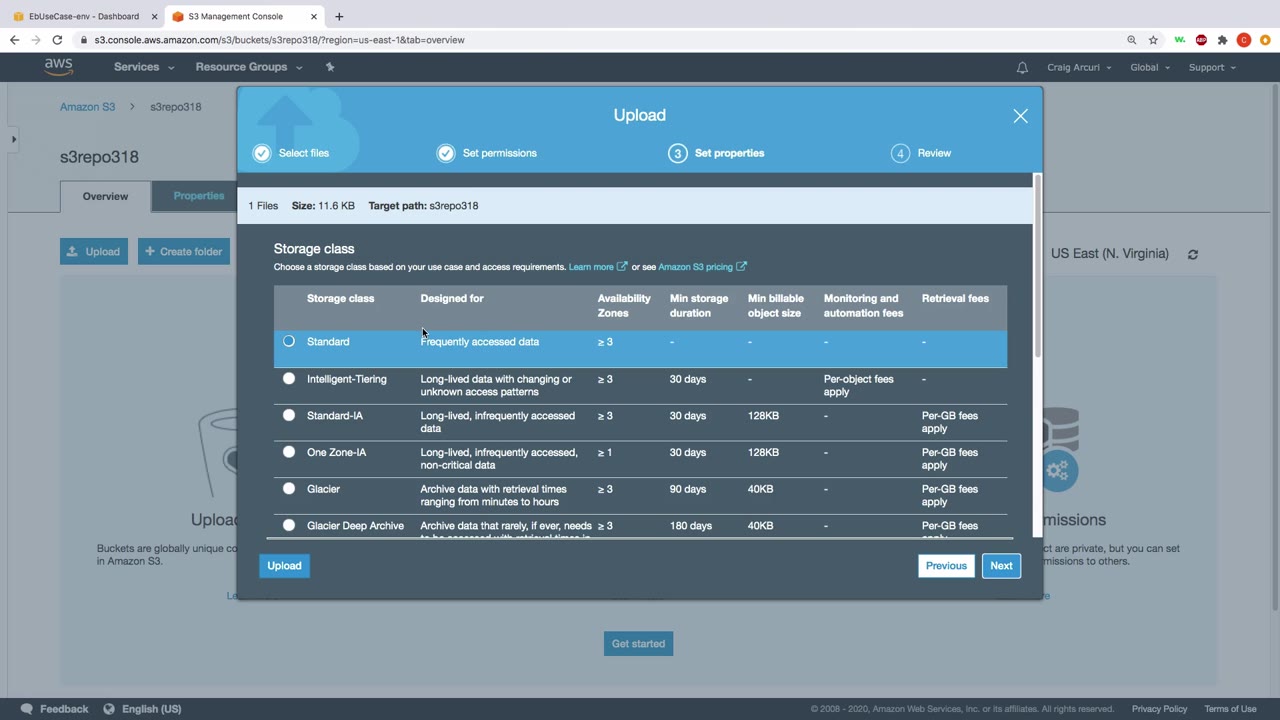The width and height of the screenshot is (1280, 720).
Task: Click the refresh icon beside US East
Action: pyautogui.click(x=1193, y=254)
